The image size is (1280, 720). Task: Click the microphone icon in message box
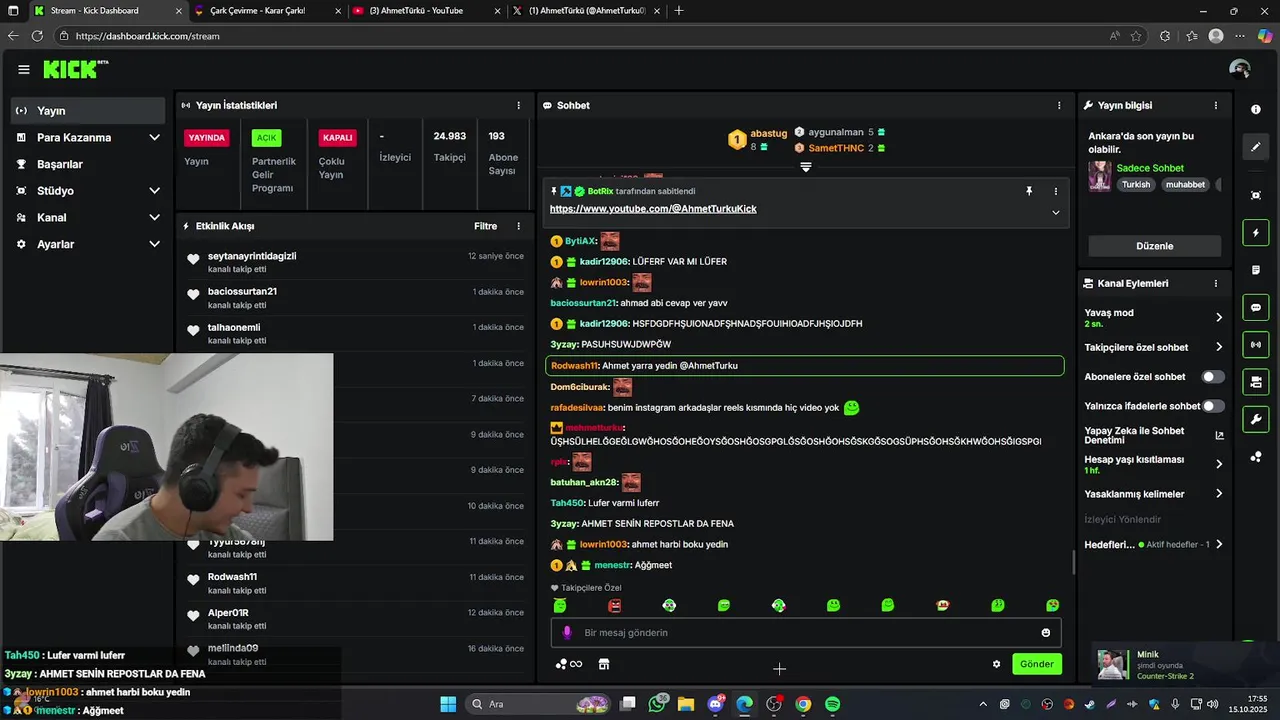pyautogui.click(x=567, y=633)
